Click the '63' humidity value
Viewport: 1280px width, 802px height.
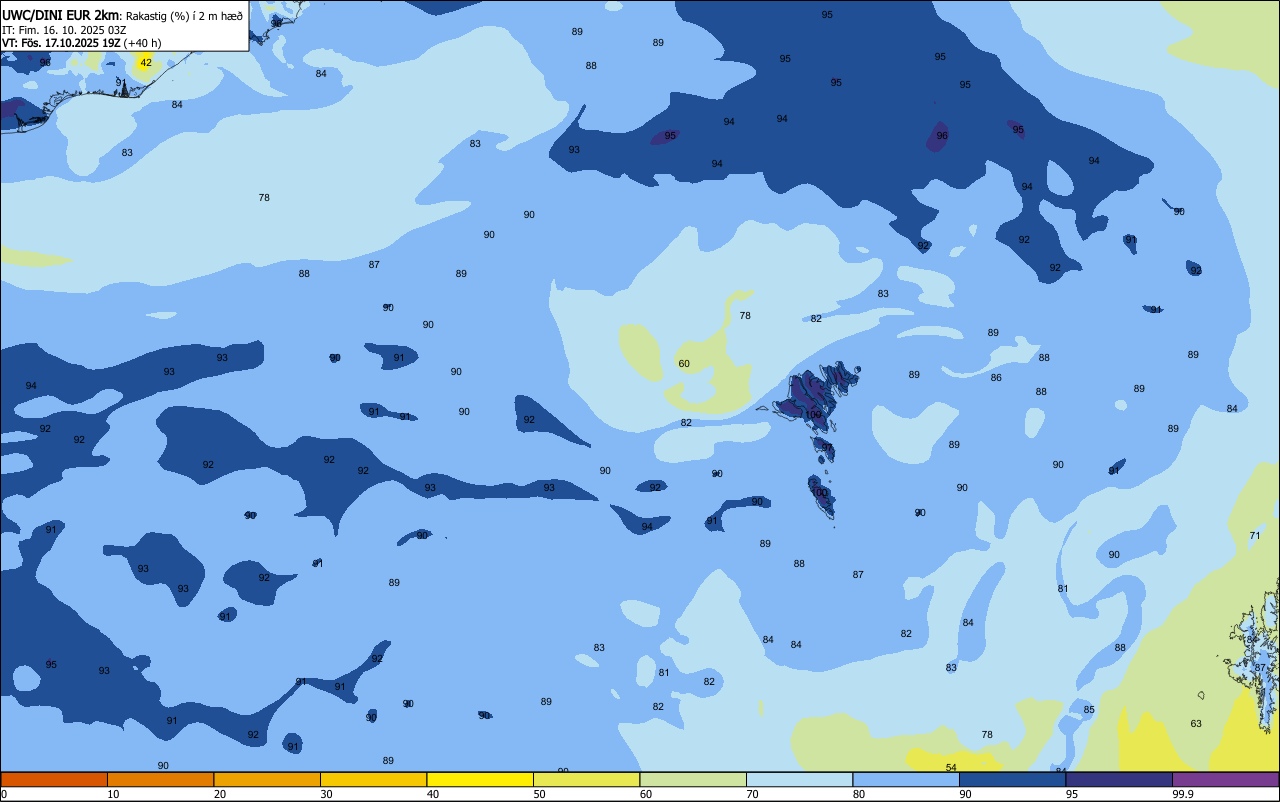(x=1196, y=723)
